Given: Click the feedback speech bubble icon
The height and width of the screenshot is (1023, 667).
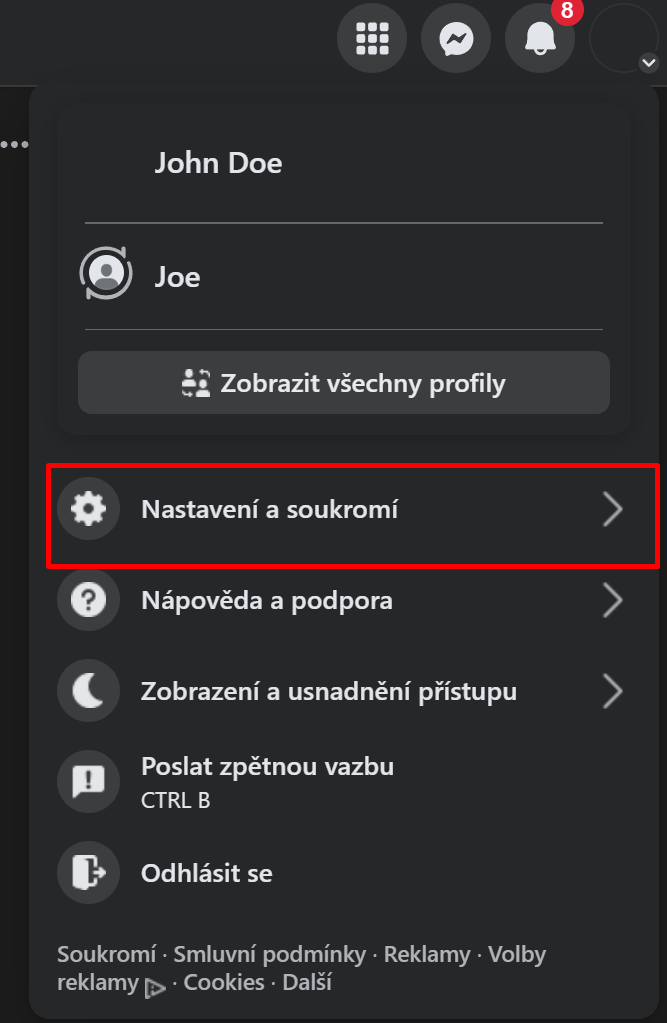Looking at the screenshot, I should [x=88, y=781].
